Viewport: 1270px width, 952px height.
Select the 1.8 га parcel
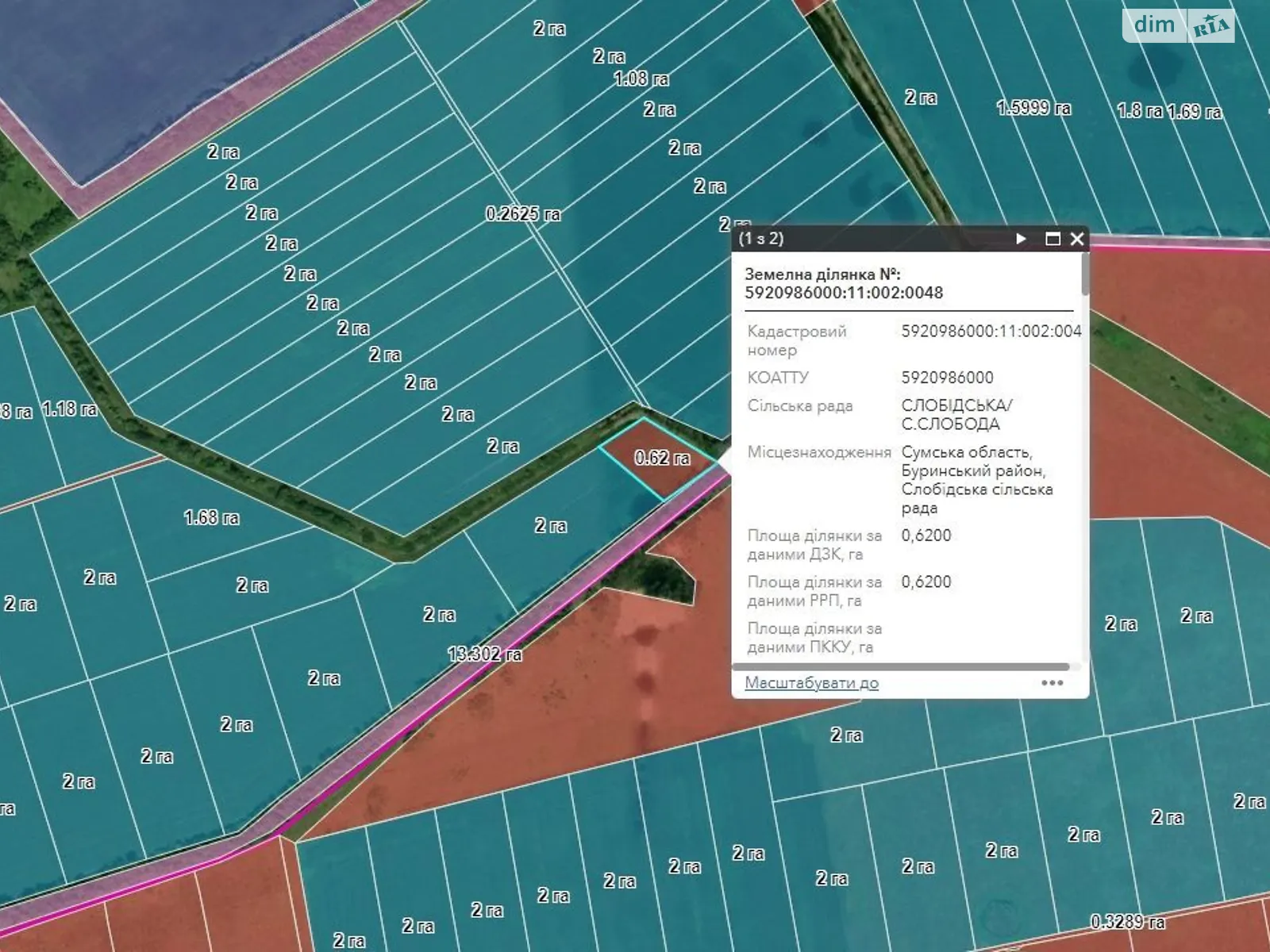1139,111
